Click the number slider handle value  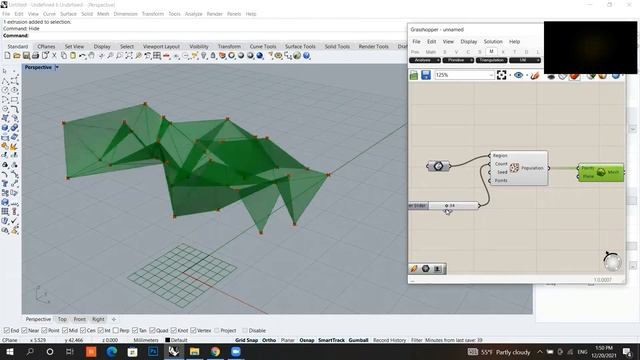click(450, 206)
